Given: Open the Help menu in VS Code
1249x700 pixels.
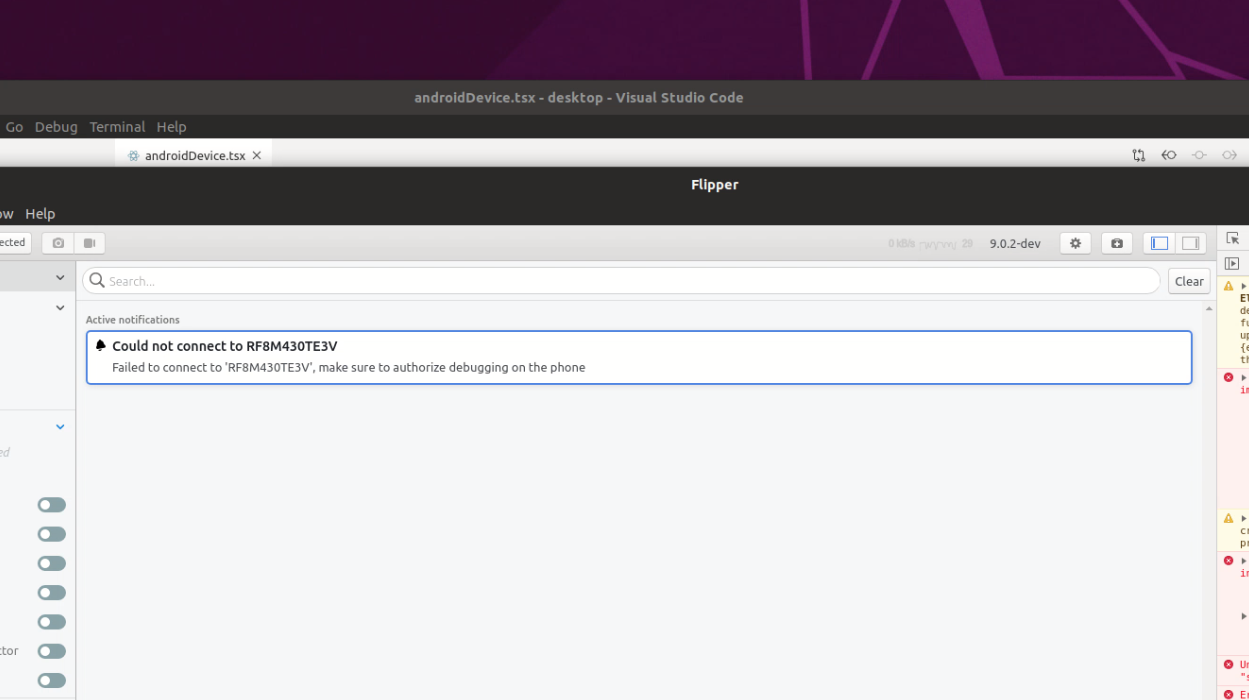Looking at the screenshot, I should [171, 127].
